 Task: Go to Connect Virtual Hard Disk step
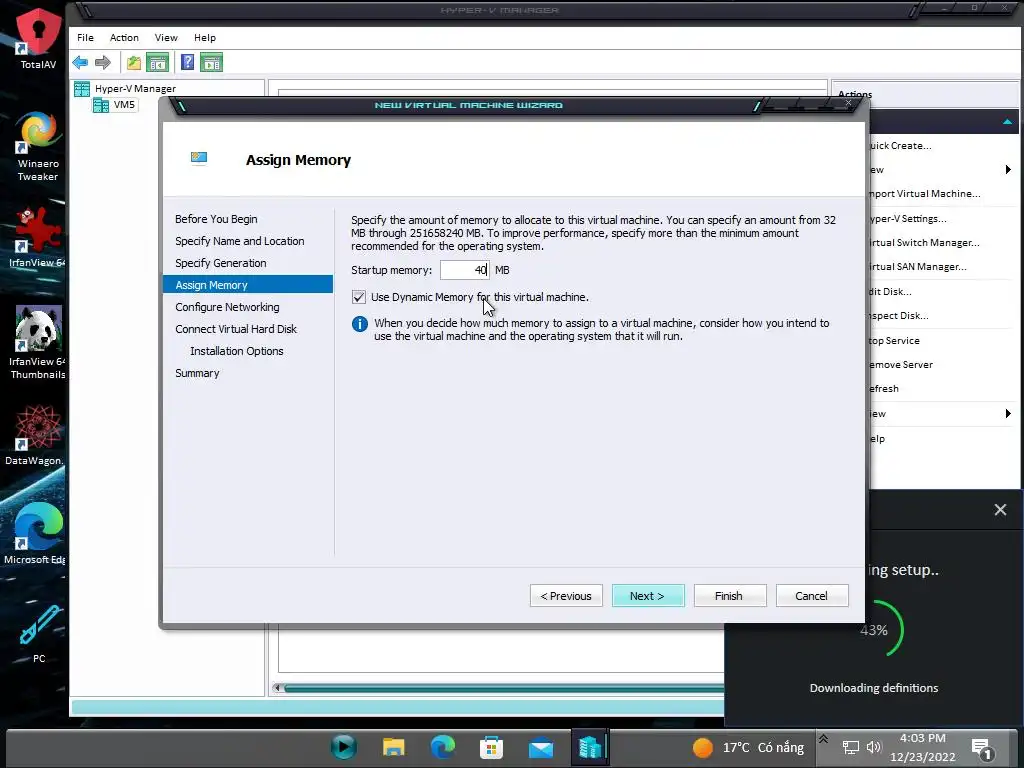coord(236,329)
